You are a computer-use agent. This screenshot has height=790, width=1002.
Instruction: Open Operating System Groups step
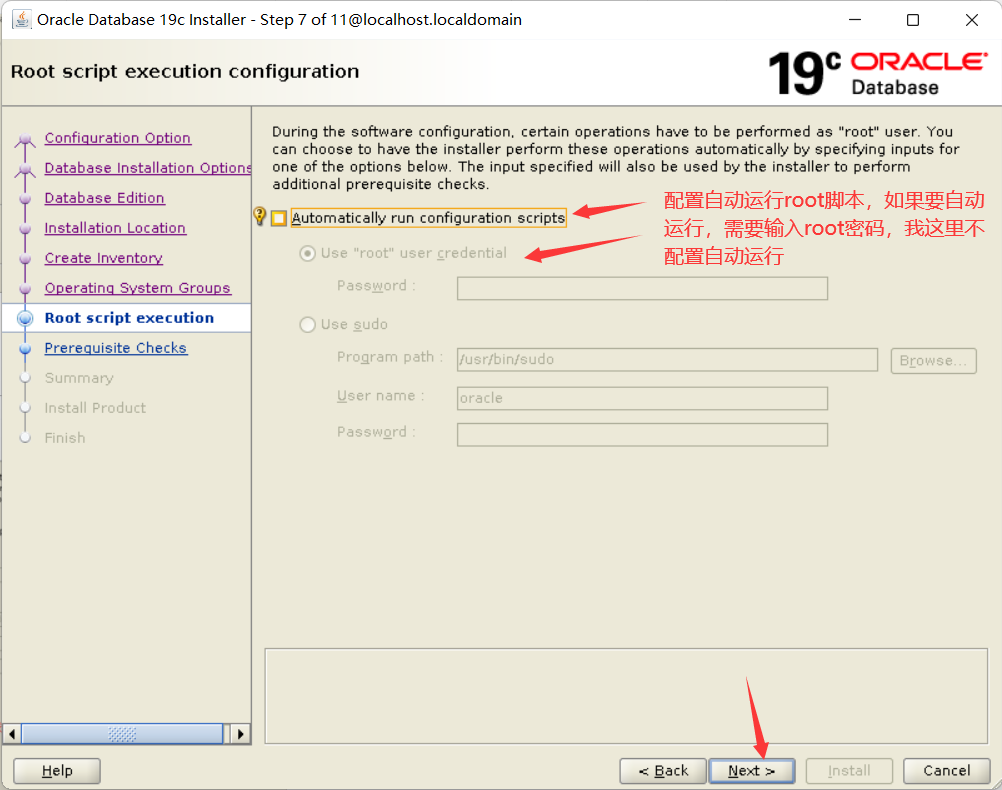[137, 288]
